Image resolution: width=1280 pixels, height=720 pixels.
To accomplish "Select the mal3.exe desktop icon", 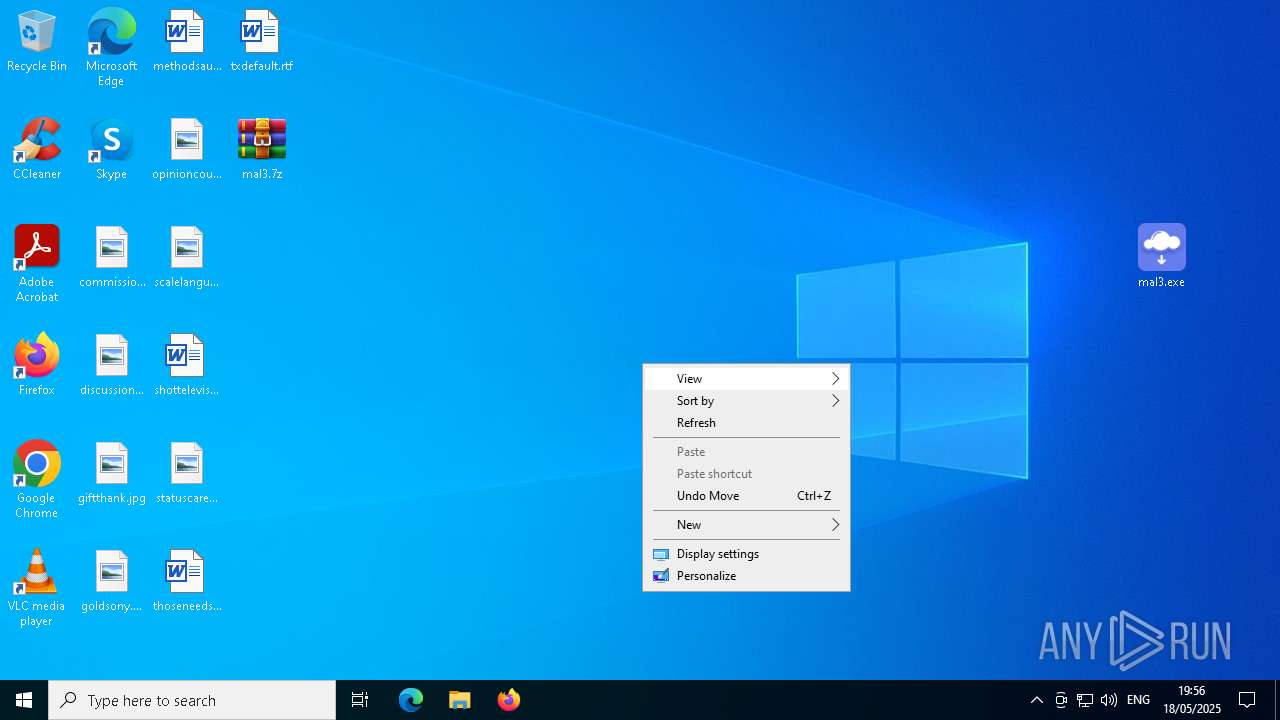I will [1161, 256].
